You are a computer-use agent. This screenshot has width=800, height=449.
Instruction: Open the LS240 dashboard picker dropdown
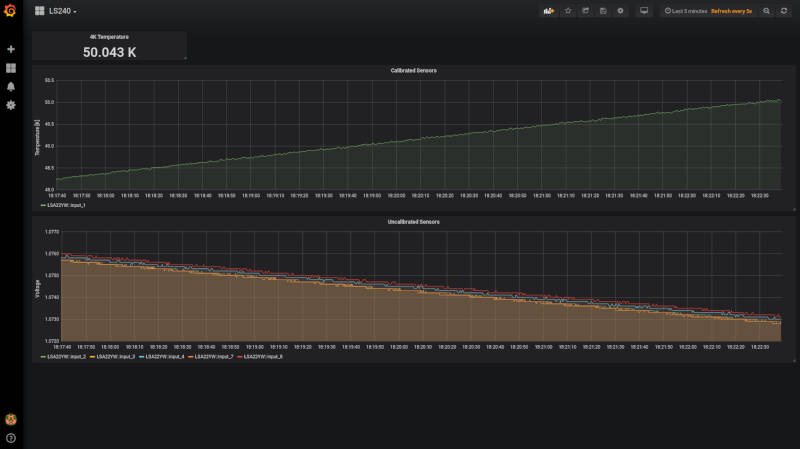click(x=63, y=11)
